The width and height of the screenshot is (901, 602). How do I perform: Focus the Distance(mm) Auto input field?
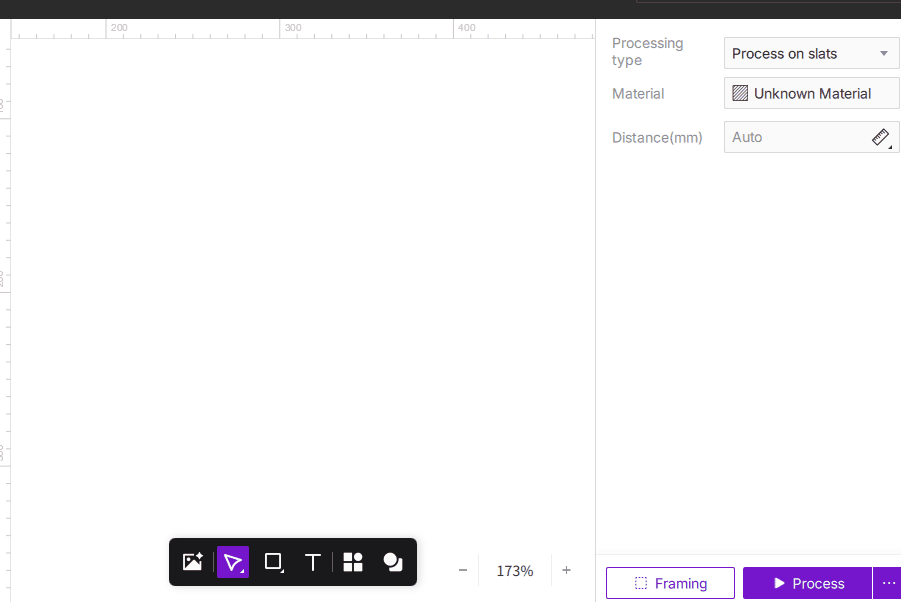pos(795,137)
